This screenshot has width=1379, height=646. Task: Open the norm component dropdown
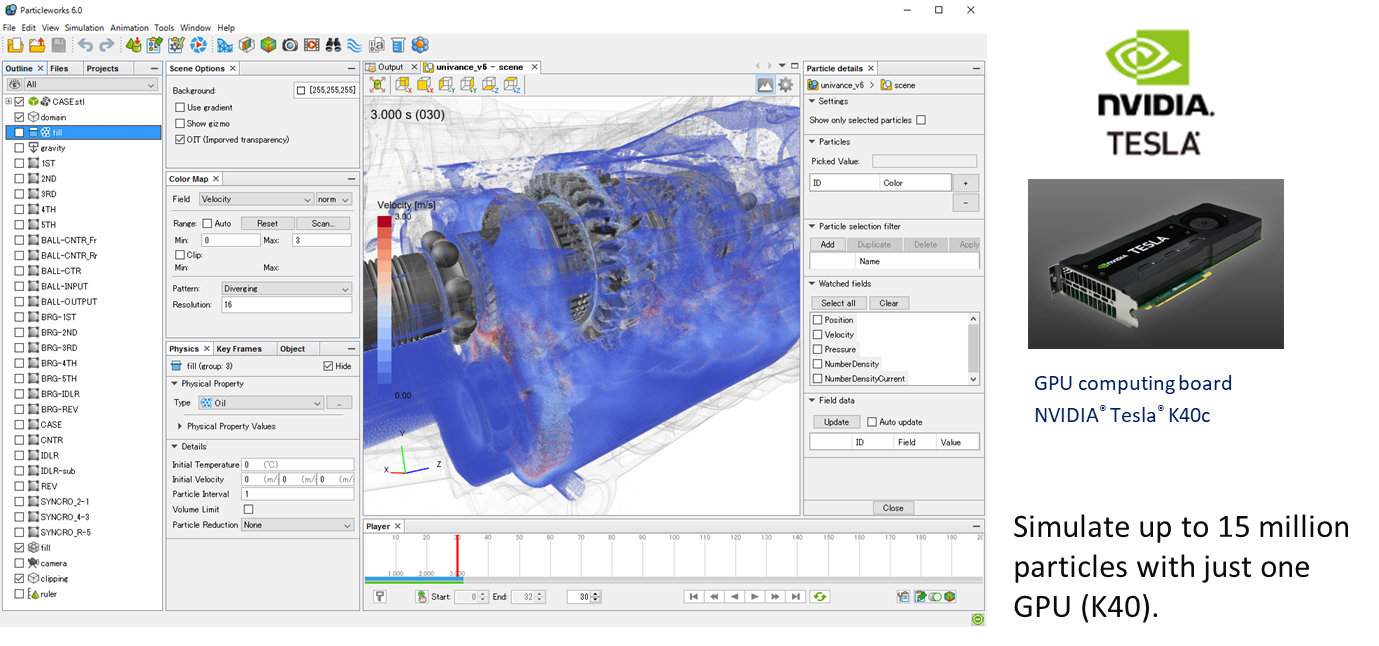pos(334,199)
